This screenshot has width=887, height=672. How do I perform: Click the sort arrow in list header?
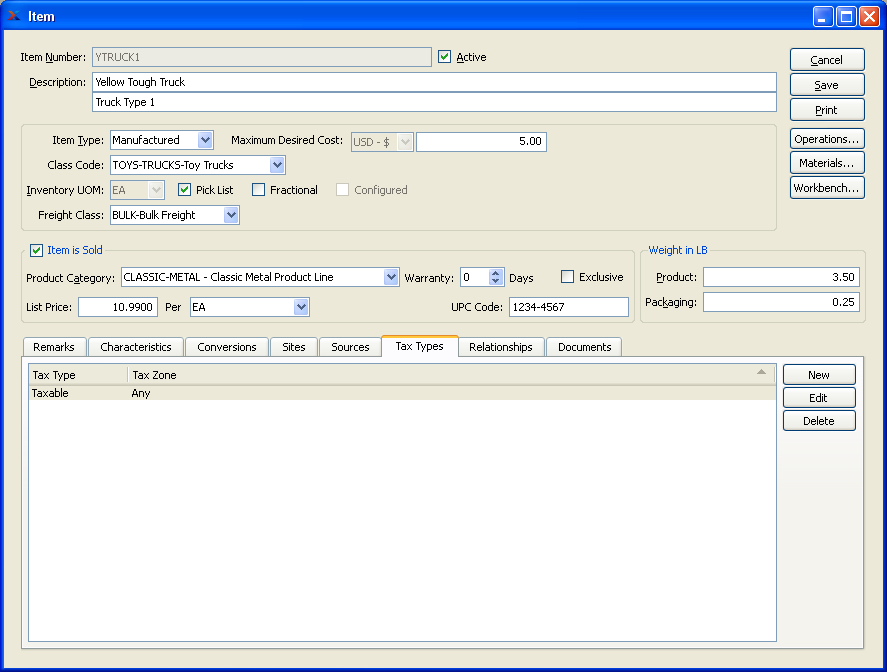pyautogui.click(x=761, y=372)
